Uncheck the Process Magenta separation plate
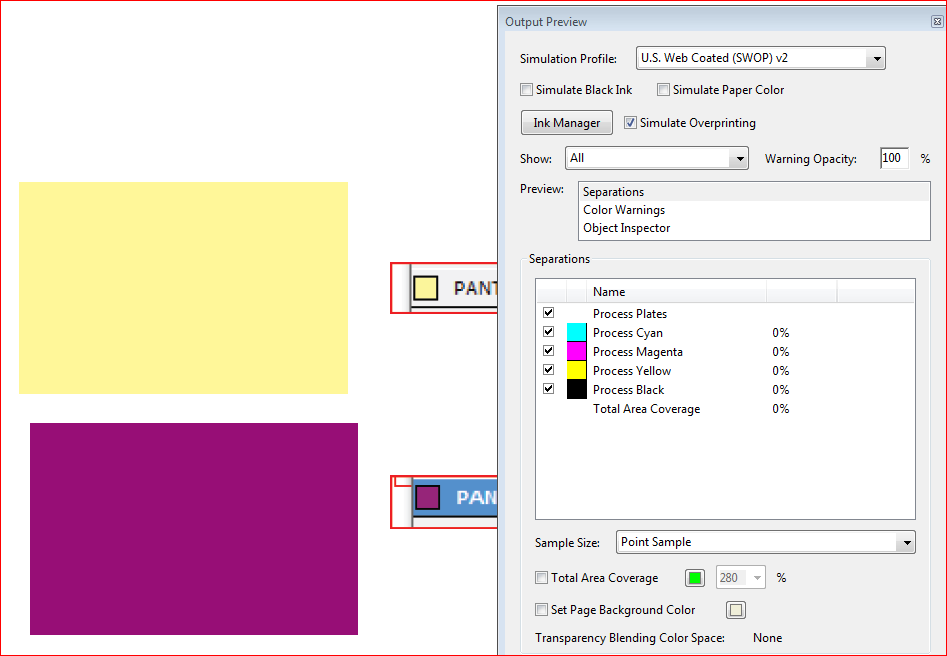947x656 pixels. [x=548, y=350]
